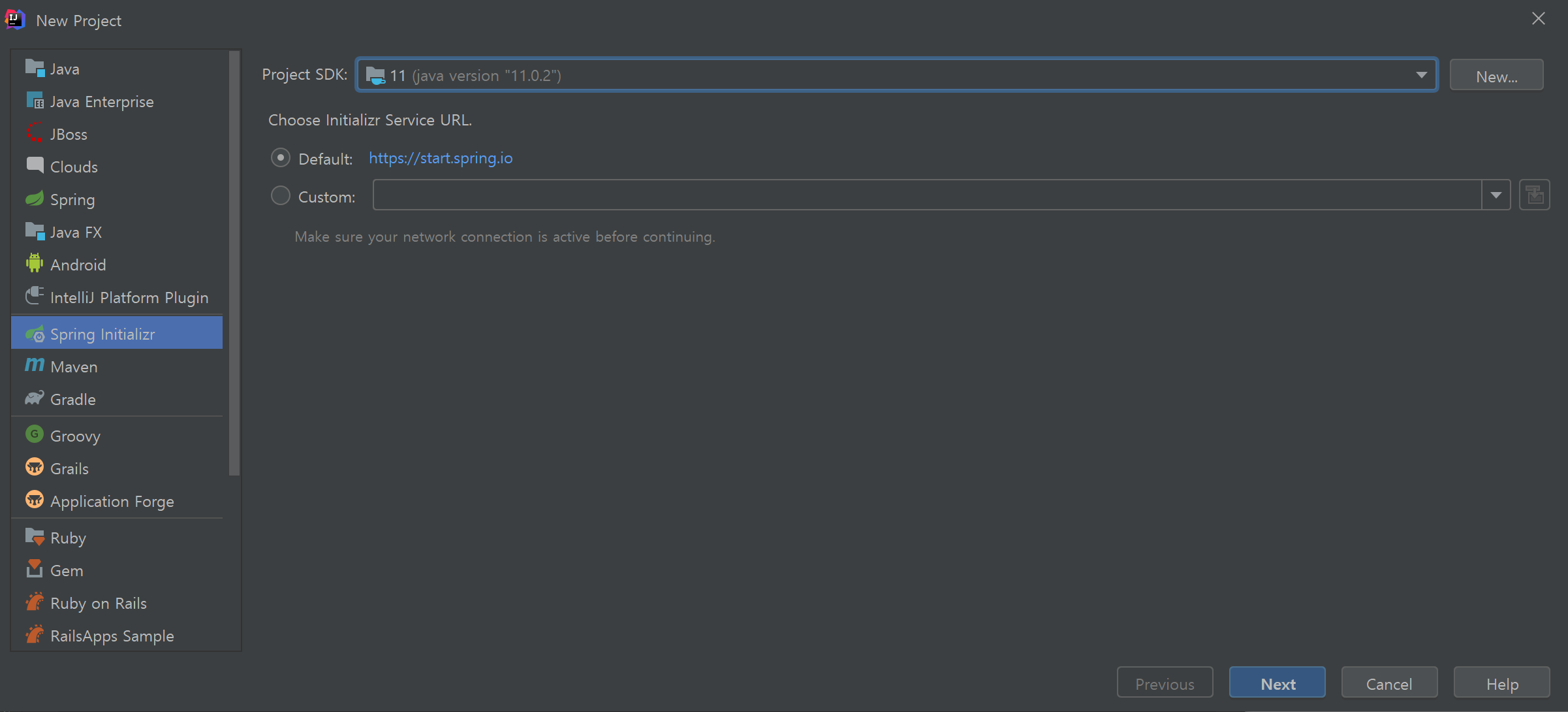The image size is (1568, 712).
Task: Click the Ruby on Rails icon
Action: (x=34, y=602)
